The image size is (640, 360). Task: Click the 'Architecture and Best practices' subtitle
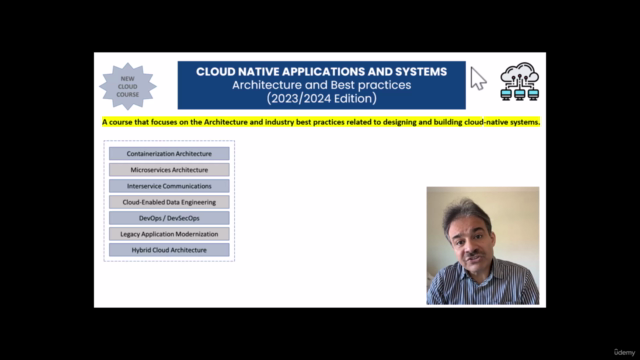322,85
